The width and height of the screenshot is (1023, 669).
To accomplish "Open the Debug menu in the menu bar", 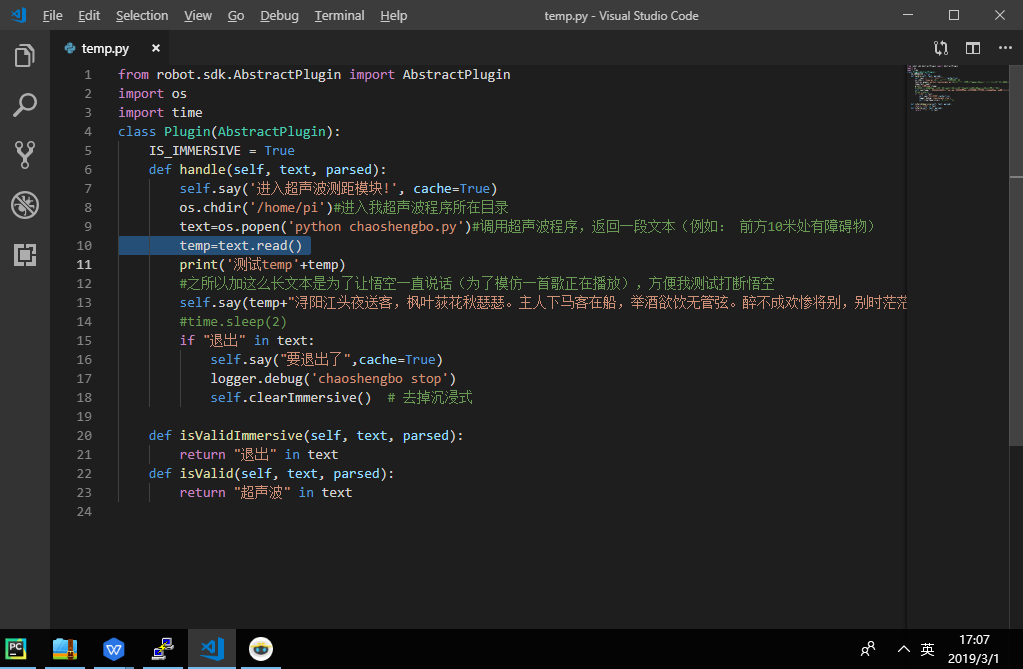I will 279,15.
